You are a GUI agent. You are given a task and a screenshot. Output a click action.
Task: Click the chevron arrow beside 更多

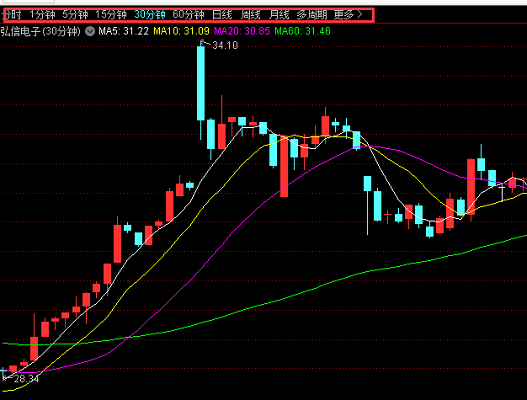(360, 14)
